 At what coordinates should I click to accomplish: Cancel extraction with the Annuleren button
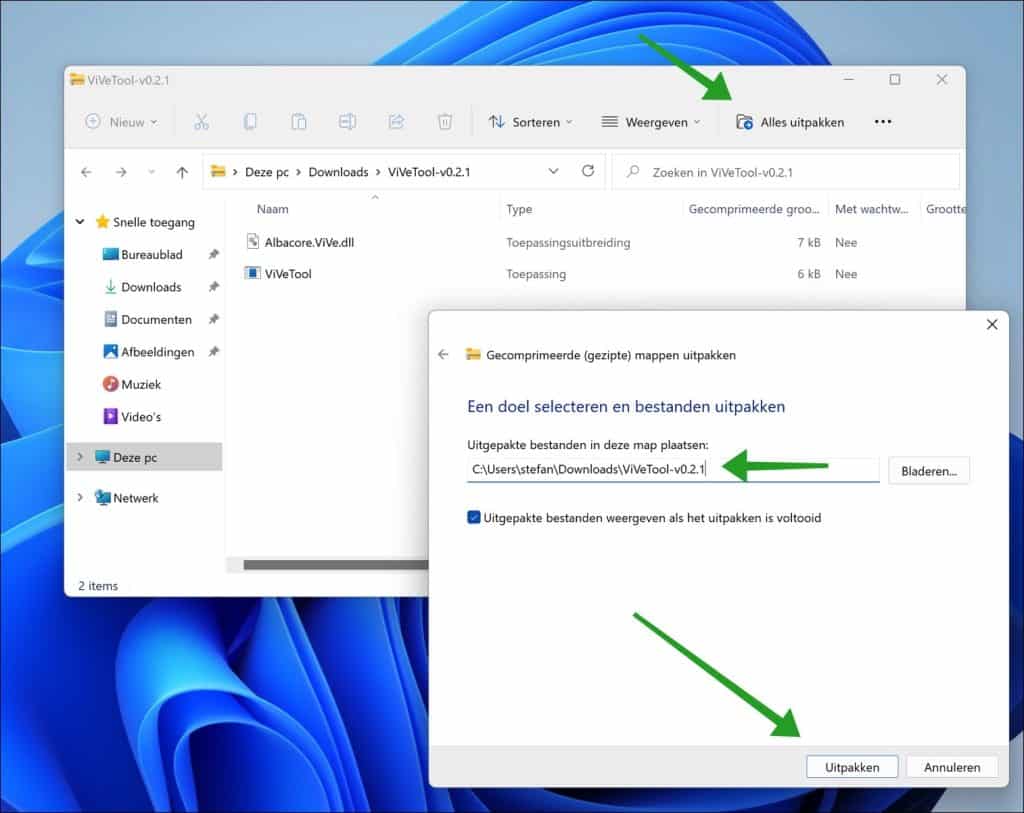tap(951, 766)
